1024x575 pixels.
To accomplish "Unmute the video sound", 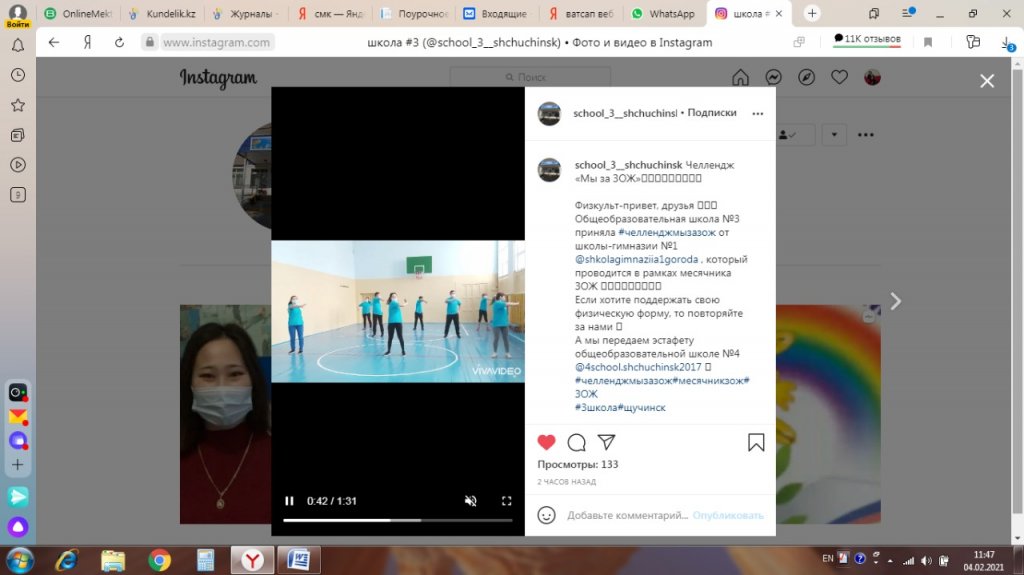I will tap(470, 501).
